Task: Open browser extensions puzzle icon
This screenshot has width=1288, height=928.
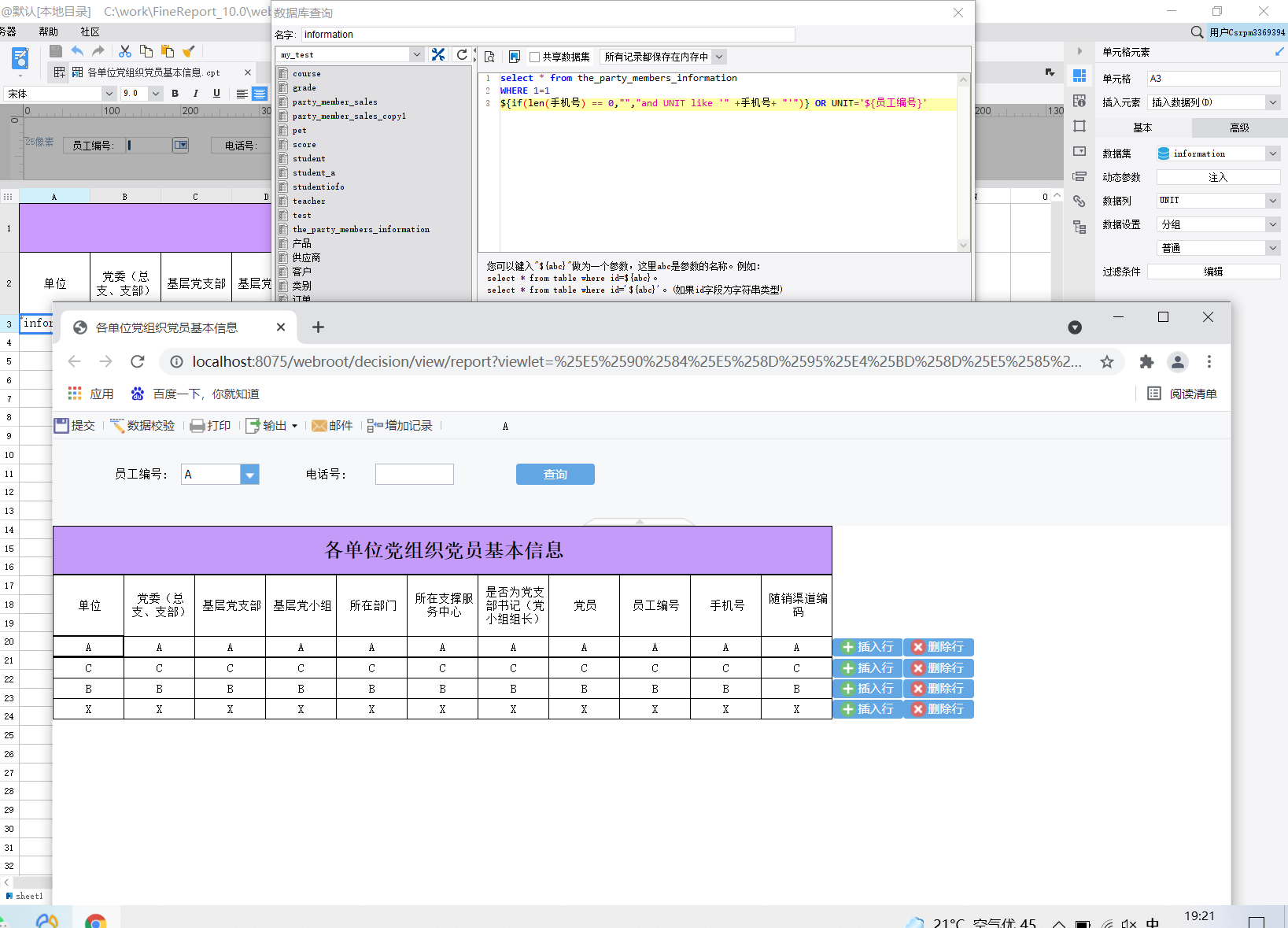Action: pos(1146,361)
